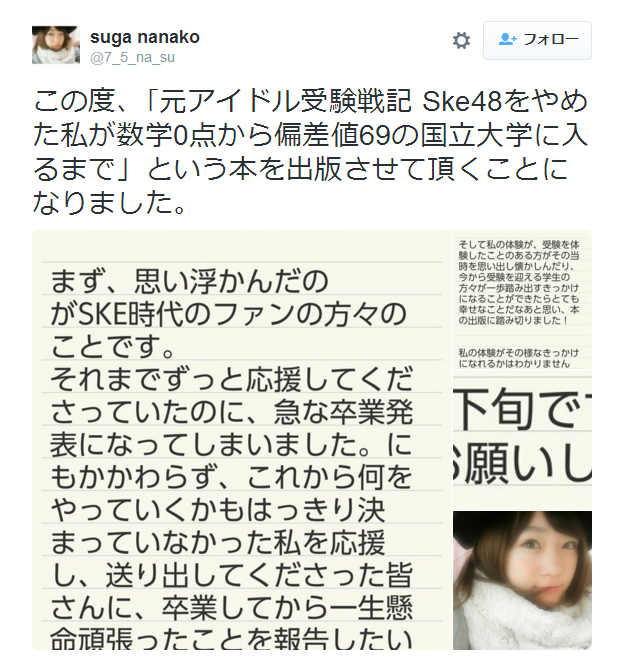Click the follow person-plus icon
The height and width of the screenshot is (658, 621).
pos(508,39)
